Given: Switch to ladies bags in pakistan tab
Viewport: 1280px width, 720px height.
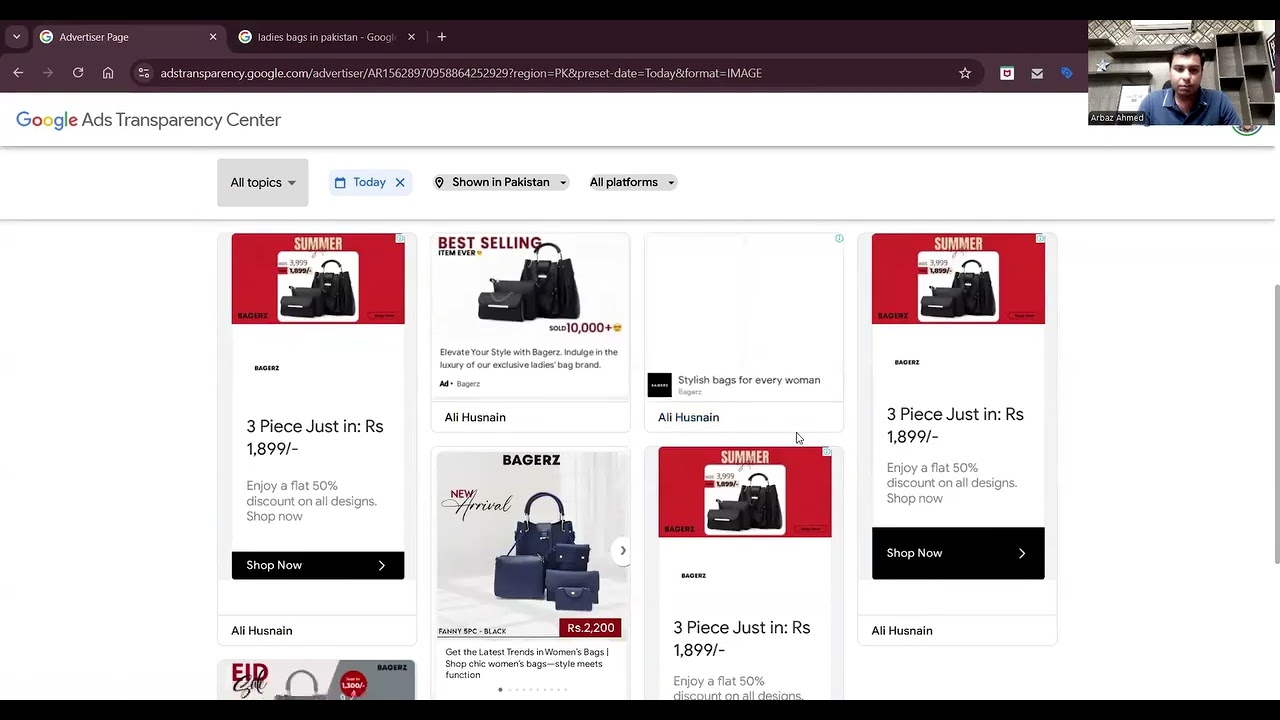Looking at the screenshot, I should tap(328, 37).
